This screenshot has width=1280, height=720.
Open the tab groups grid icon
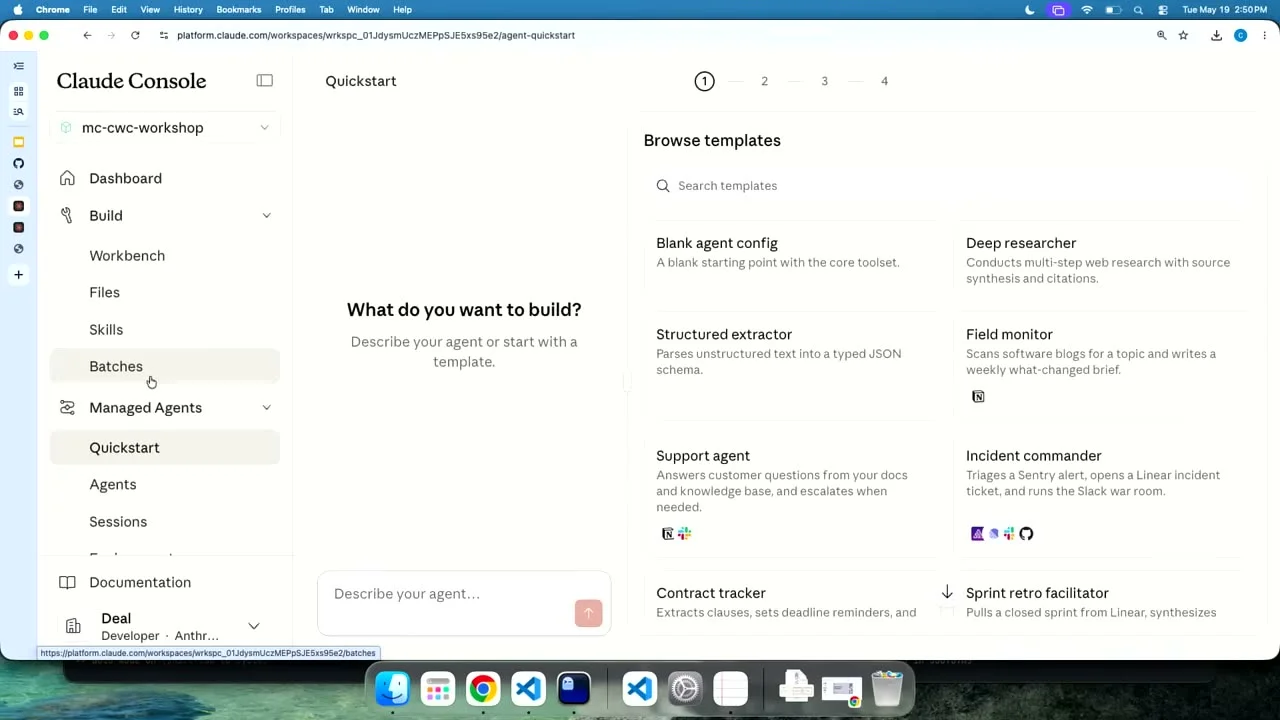click(18, 91)
